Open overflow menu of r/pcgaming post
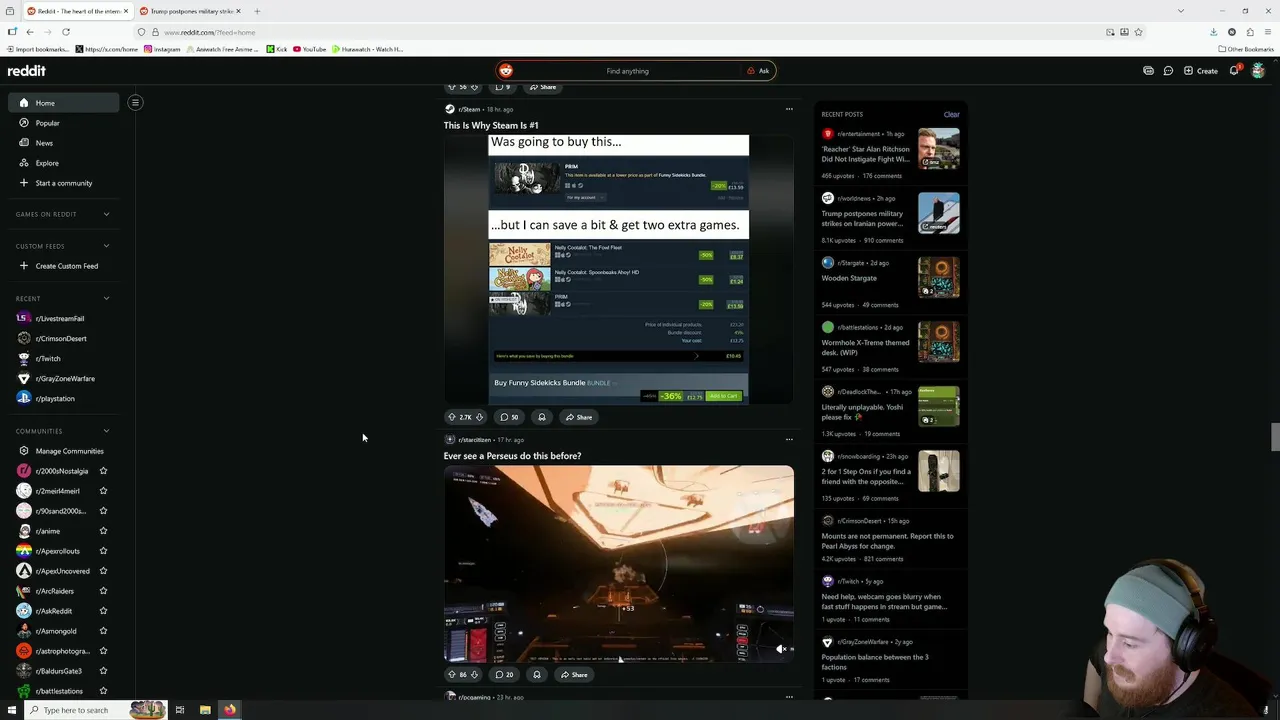 789,697
